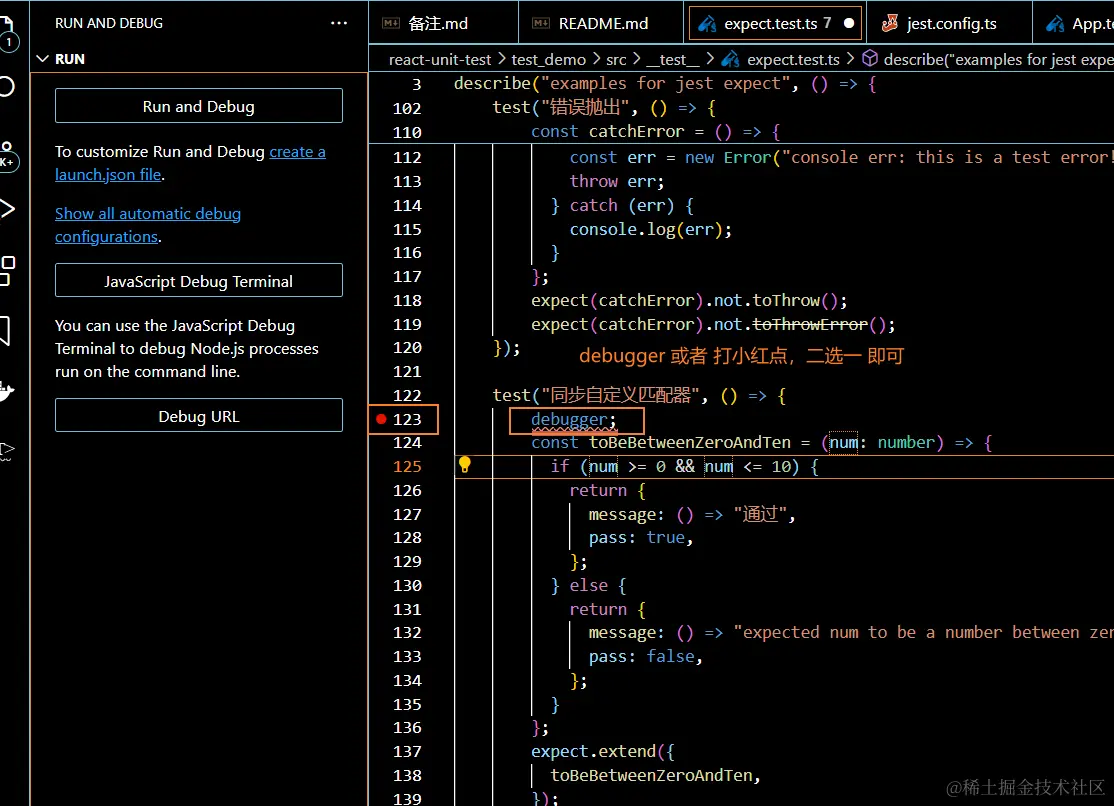Select the expect.test.ts editor tab
Viewport: 1114px width, 806px height.
coord(777,23)
